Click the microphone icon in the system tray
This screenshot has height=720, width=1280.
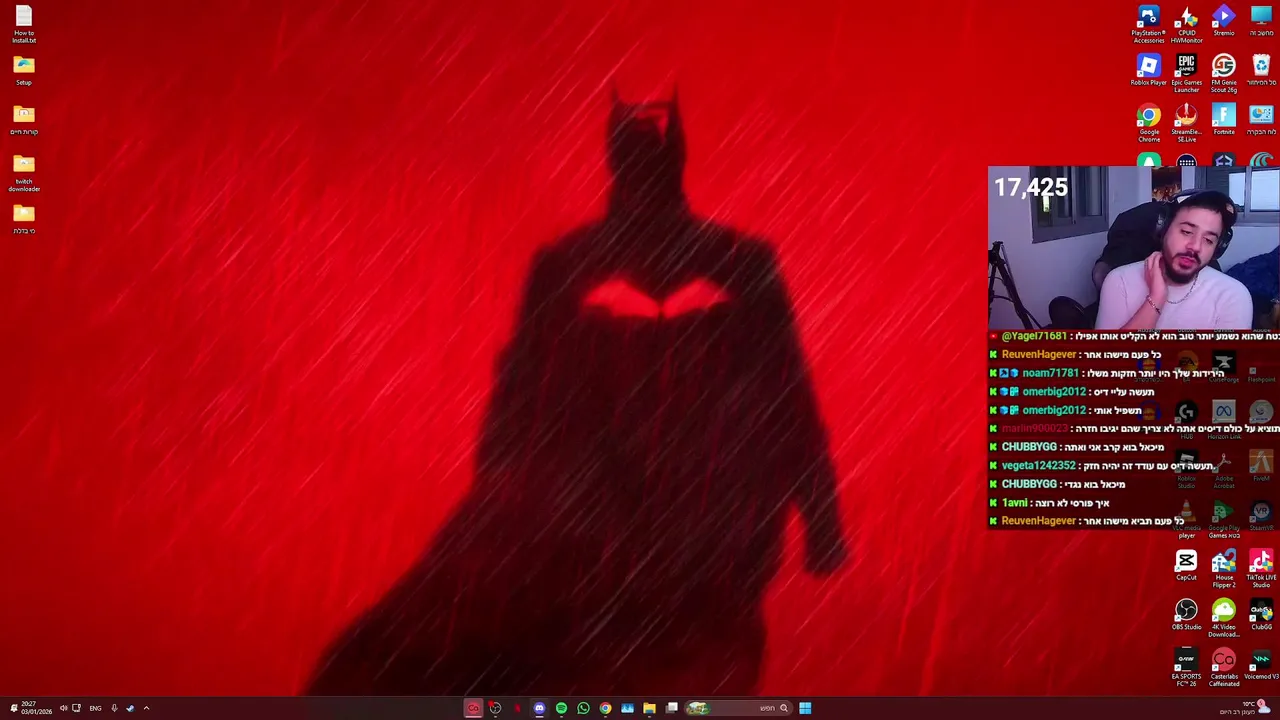[114, 708]
